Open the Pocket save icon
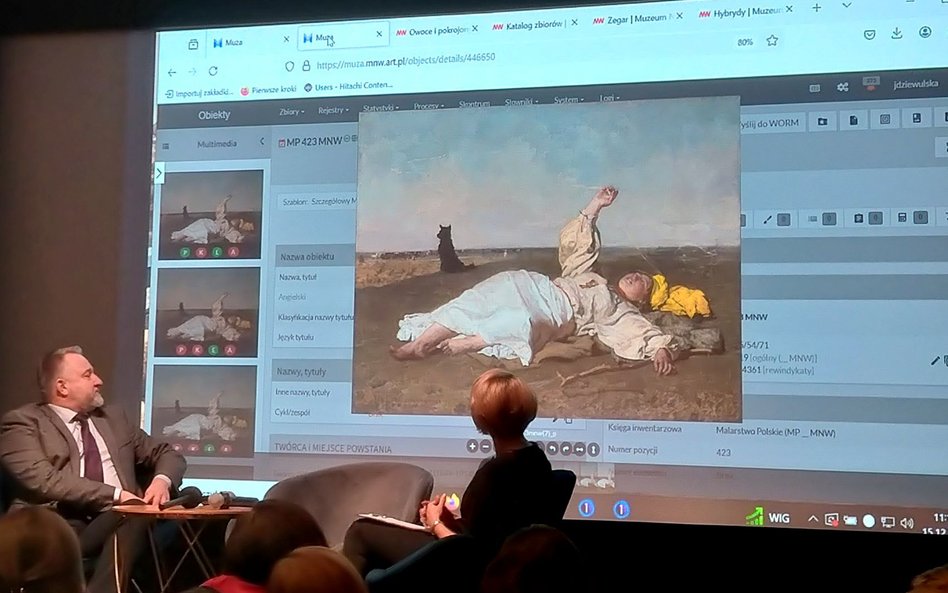This screenshot has height=593, width=948. [x=869, y=34]
